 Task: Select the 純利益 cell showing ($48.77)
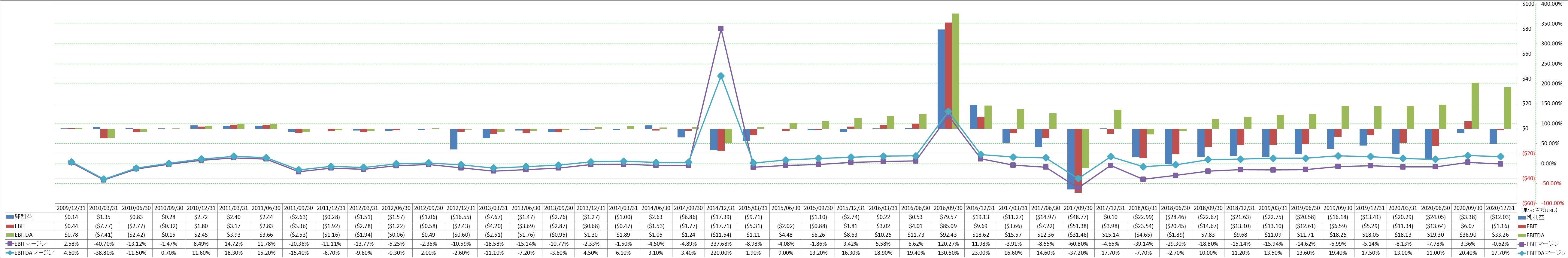pyautogui.click(x=1077, y=217)
